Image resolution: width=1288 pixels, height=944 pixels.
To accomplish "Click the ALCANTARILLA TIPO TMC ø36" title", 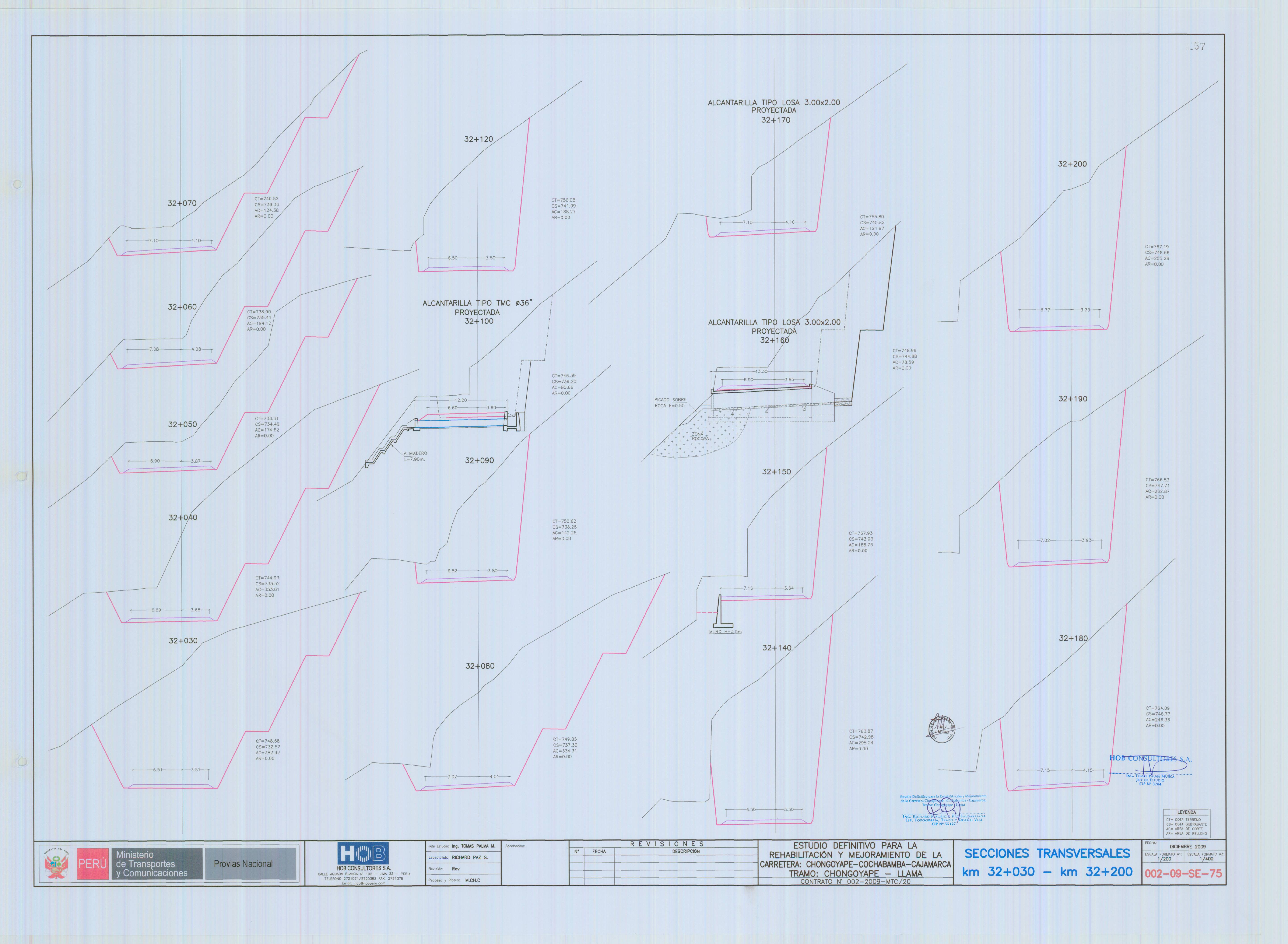I will [477, 303].
